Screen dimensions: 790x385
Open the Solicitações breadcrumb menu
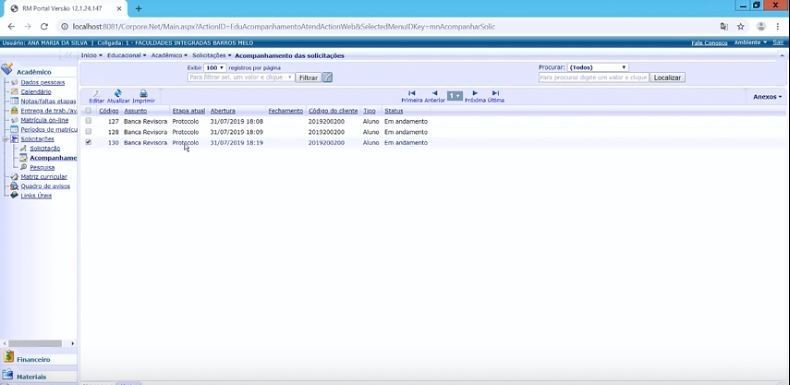tap(212, 55)
